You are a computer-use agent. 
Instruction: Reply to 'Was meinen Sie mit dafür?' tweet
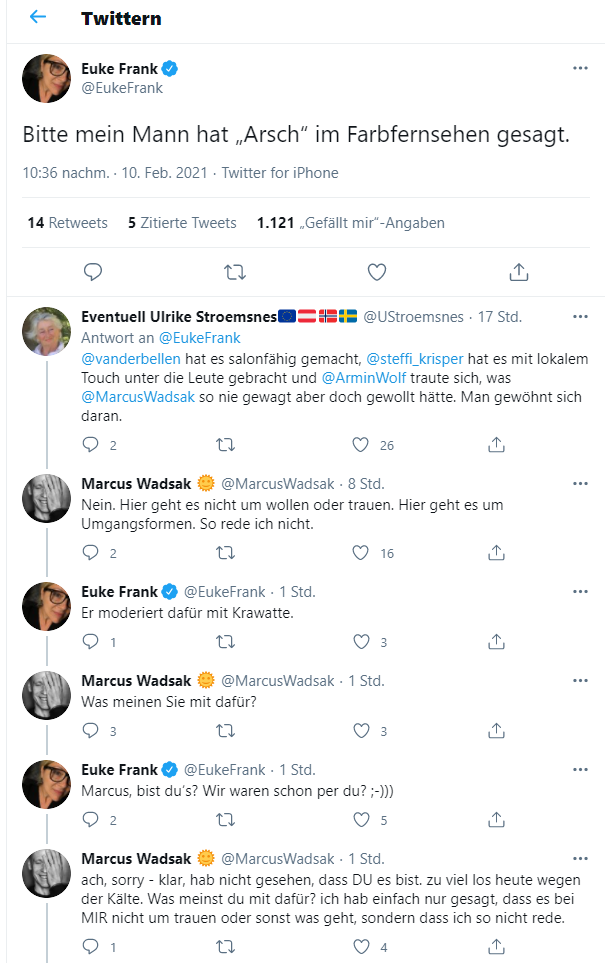pos(91,731)
